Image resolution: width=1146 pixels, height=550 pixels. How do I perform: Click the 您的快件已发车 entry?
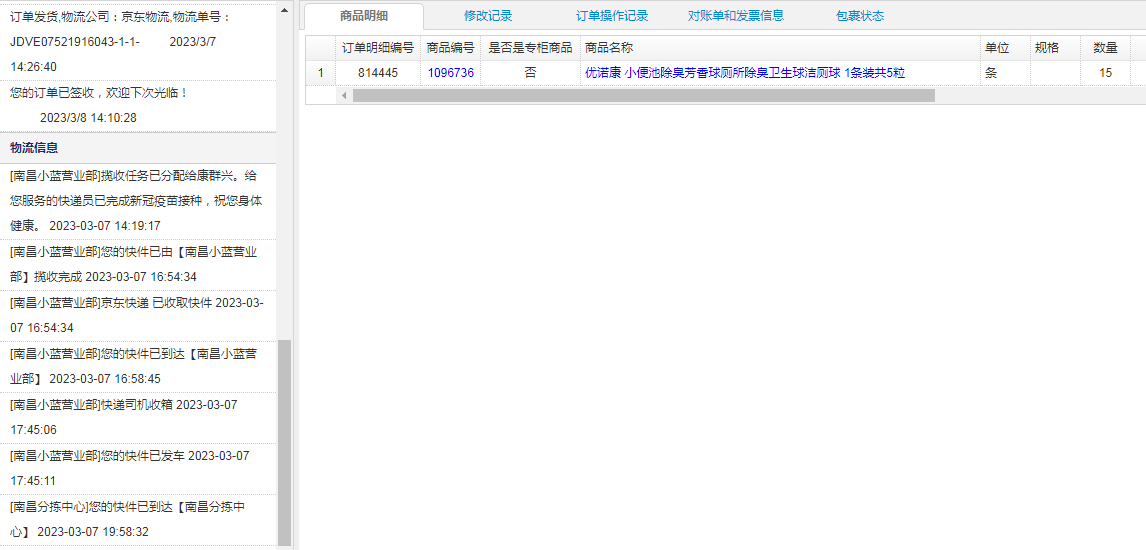138,469
